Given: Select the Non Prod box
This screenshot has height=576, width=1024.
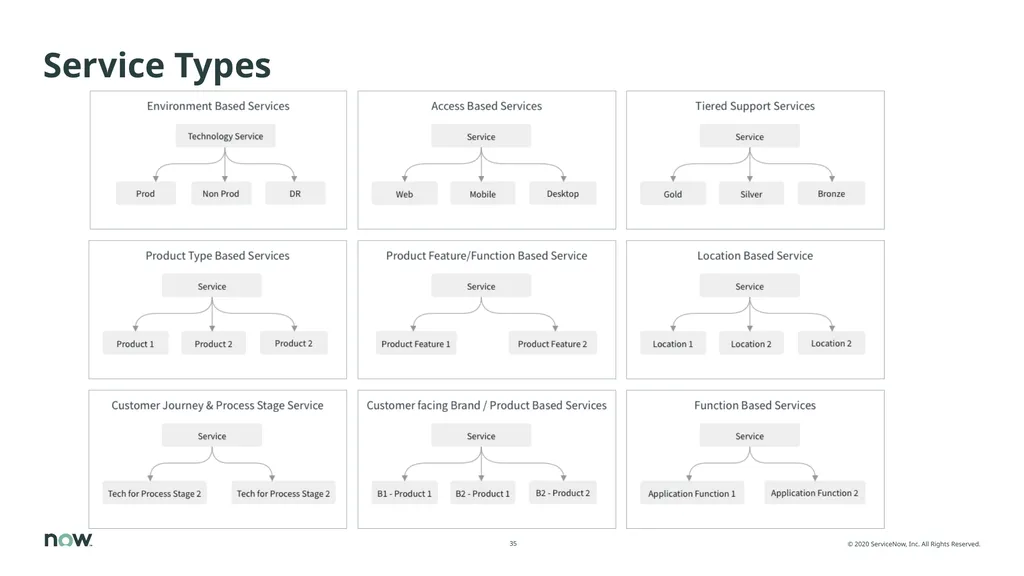Looking at the screenshot, I should coord(221,193).
